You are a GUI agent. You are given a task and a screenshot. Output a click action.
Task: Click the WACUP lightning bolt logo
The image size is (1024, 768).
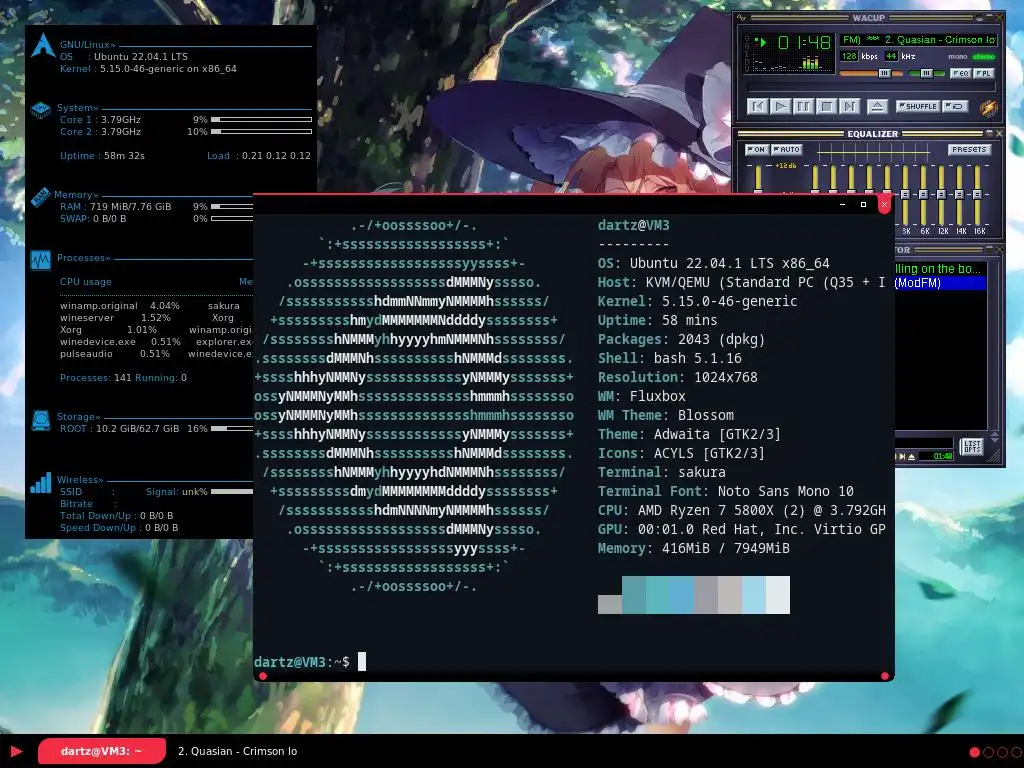point(988,107)
